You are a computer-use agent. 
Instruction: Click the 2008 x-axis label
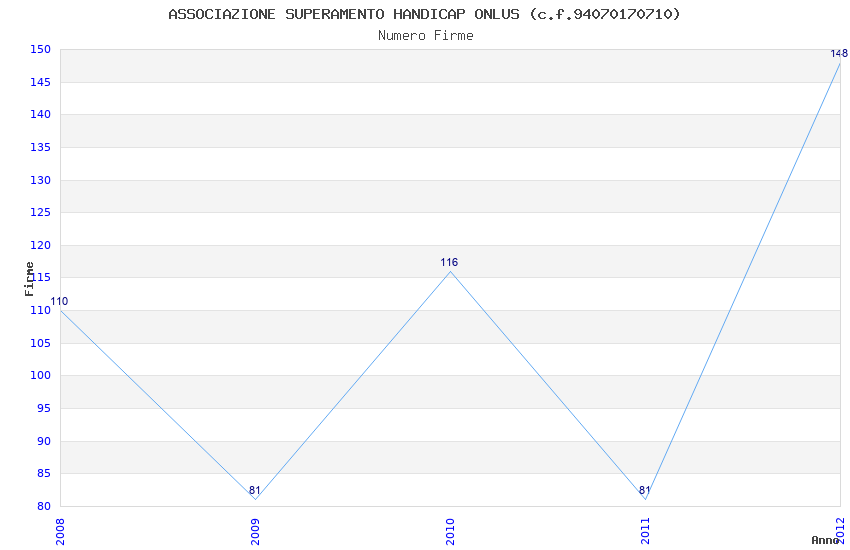coord(60,531)
